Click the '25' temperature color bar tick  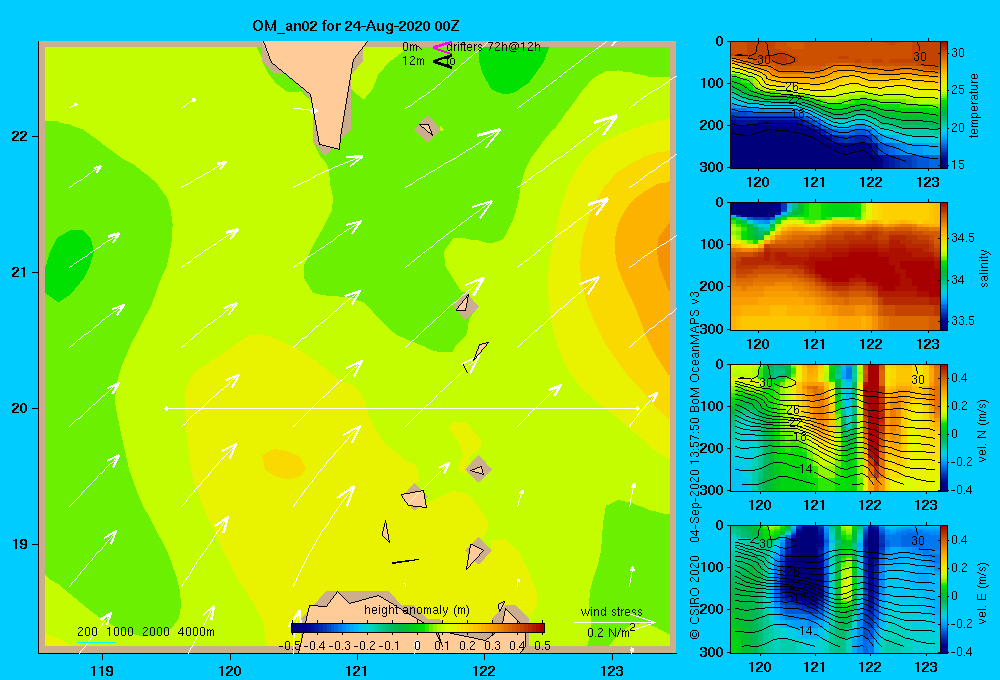coord(958,90)
